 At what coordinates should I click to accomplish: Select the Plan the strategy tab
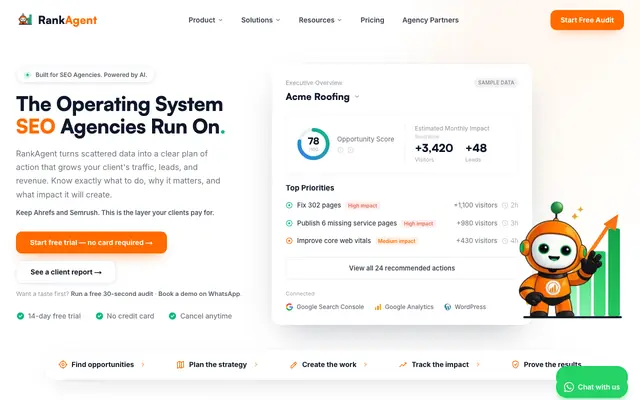(x=217, y=364)
